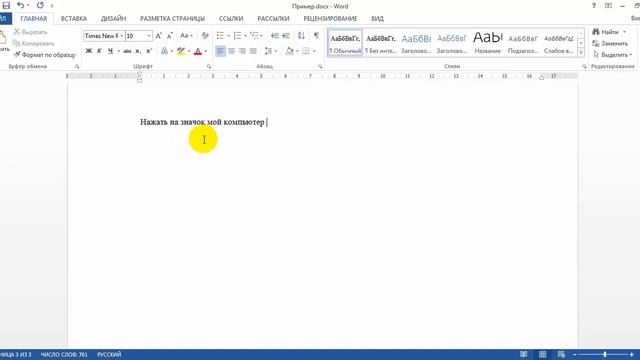The height and width of the screenshot is (360, 640).
Task: Click the РУССКИЙ language indicator
Action: pyautogui.click(x=109, y=354)
